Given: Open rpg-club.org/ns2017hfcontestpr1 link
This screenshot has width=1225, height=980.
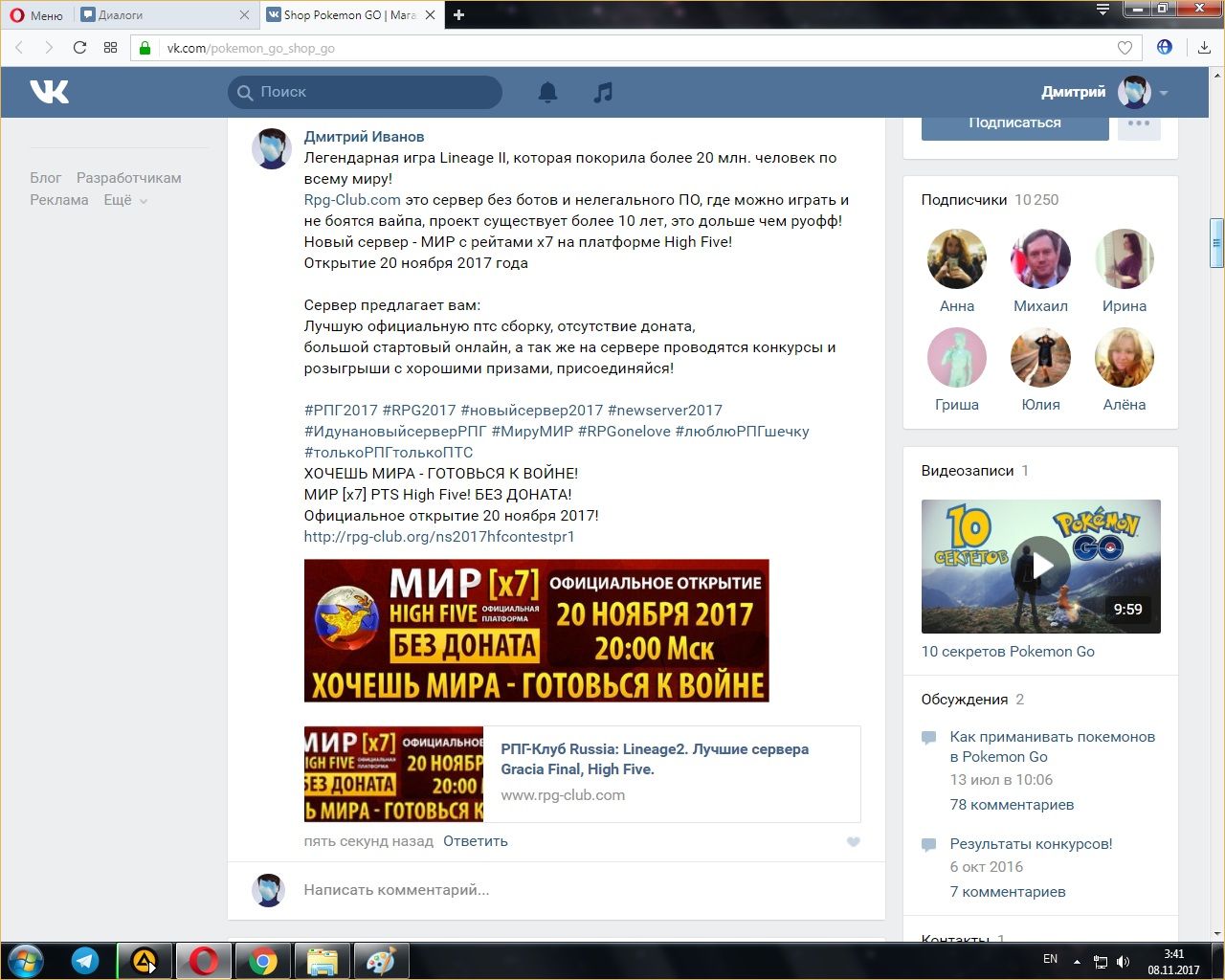Looking at the screenshot, I should pos(439,537).
